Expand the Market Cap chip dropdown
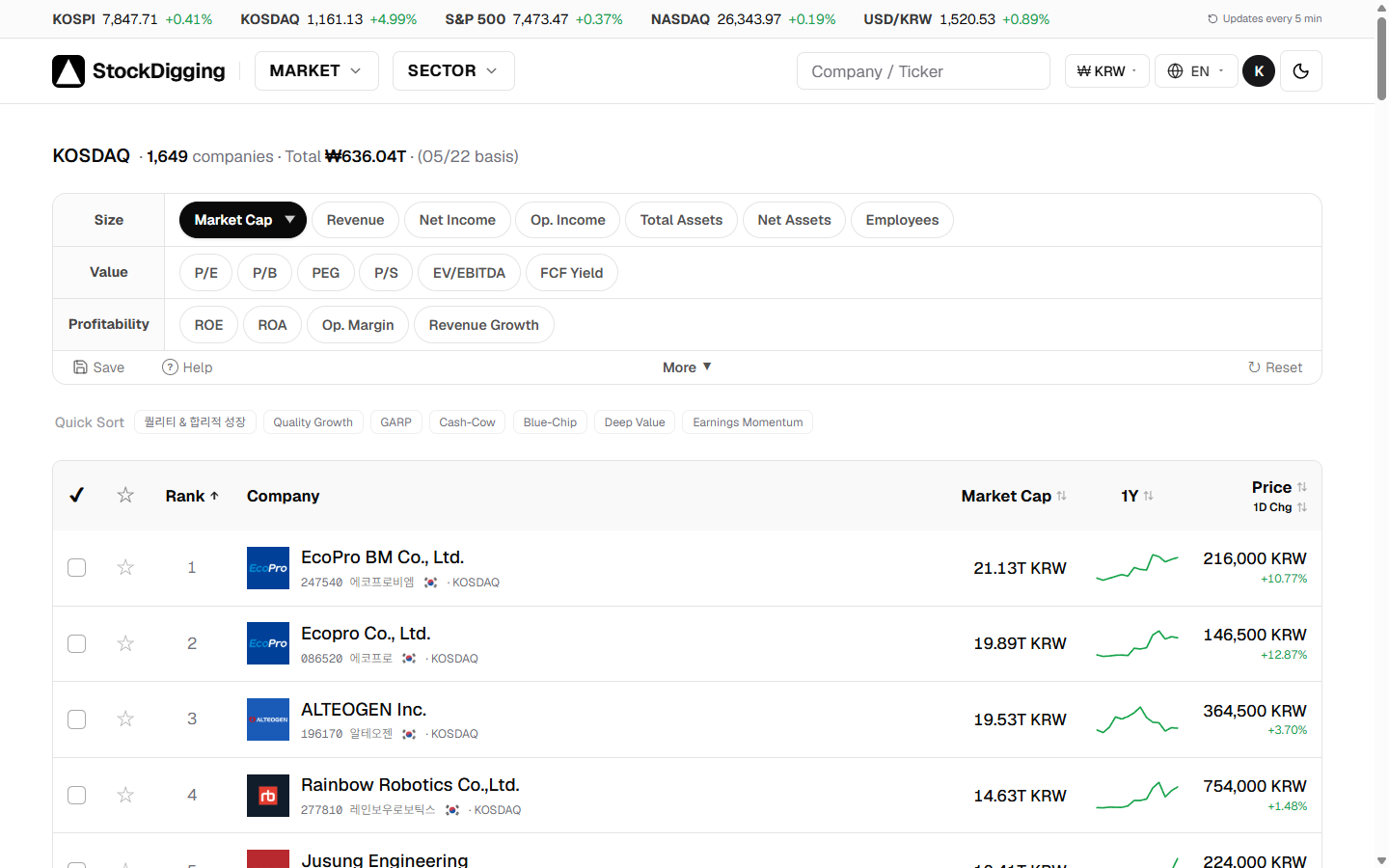 (x=290, y=220)
